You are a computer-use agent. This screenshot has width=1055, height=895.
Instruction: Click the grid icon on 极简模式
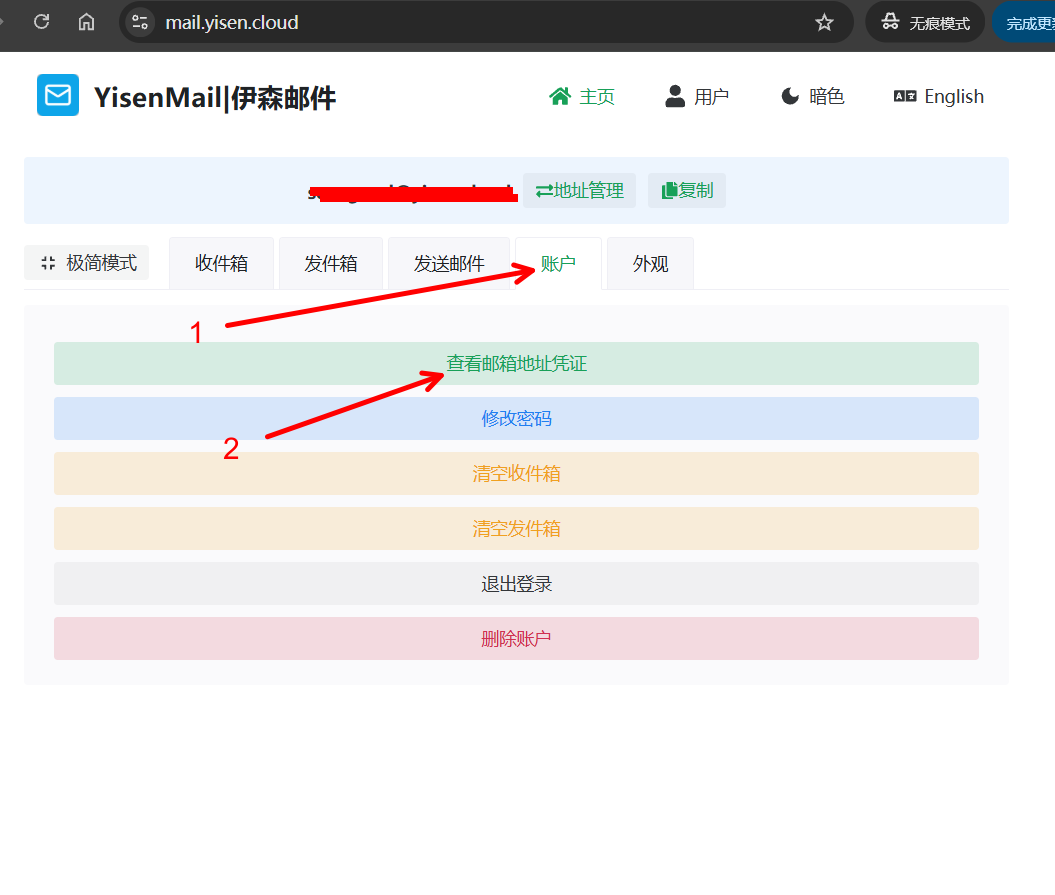(x=47, y=262)
